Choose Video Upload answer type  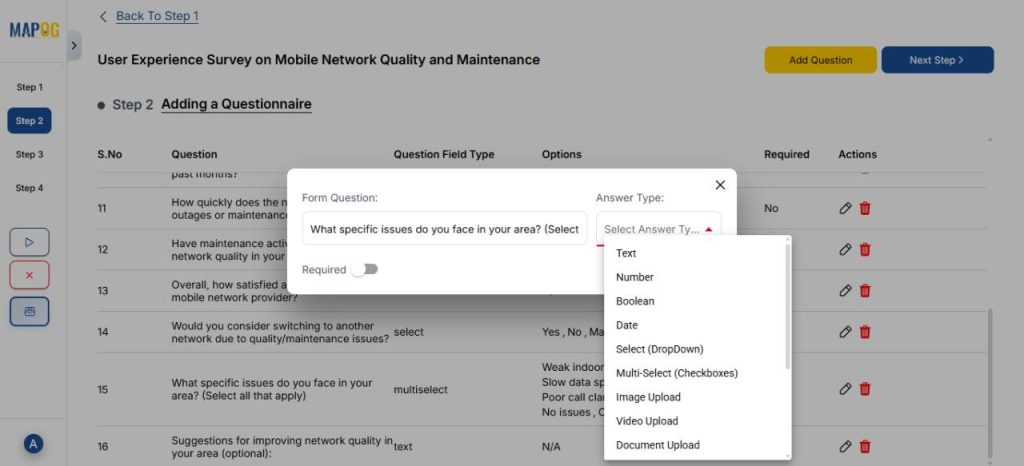point(696,421)
